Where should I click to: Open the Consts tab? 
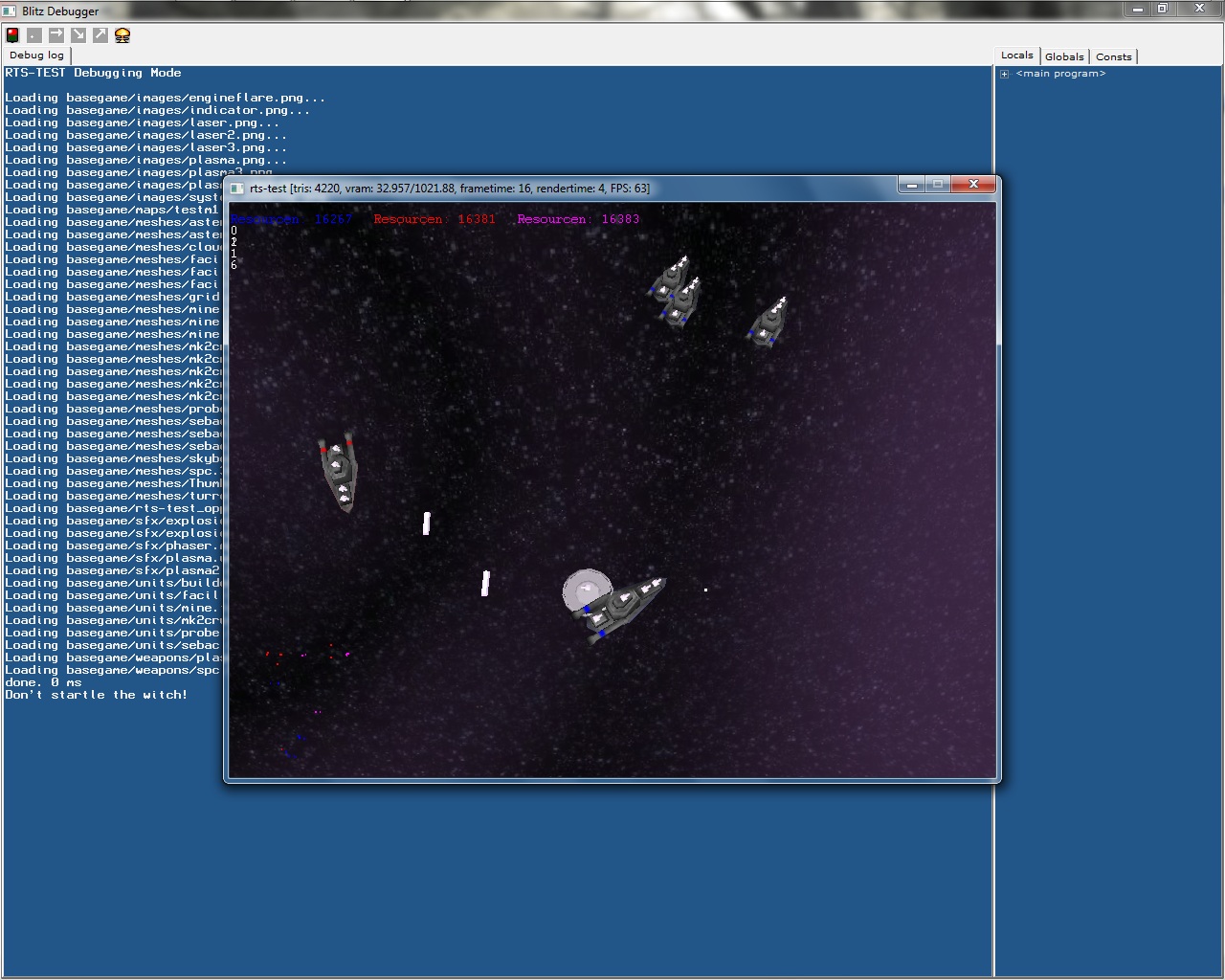click(1113, 56)
